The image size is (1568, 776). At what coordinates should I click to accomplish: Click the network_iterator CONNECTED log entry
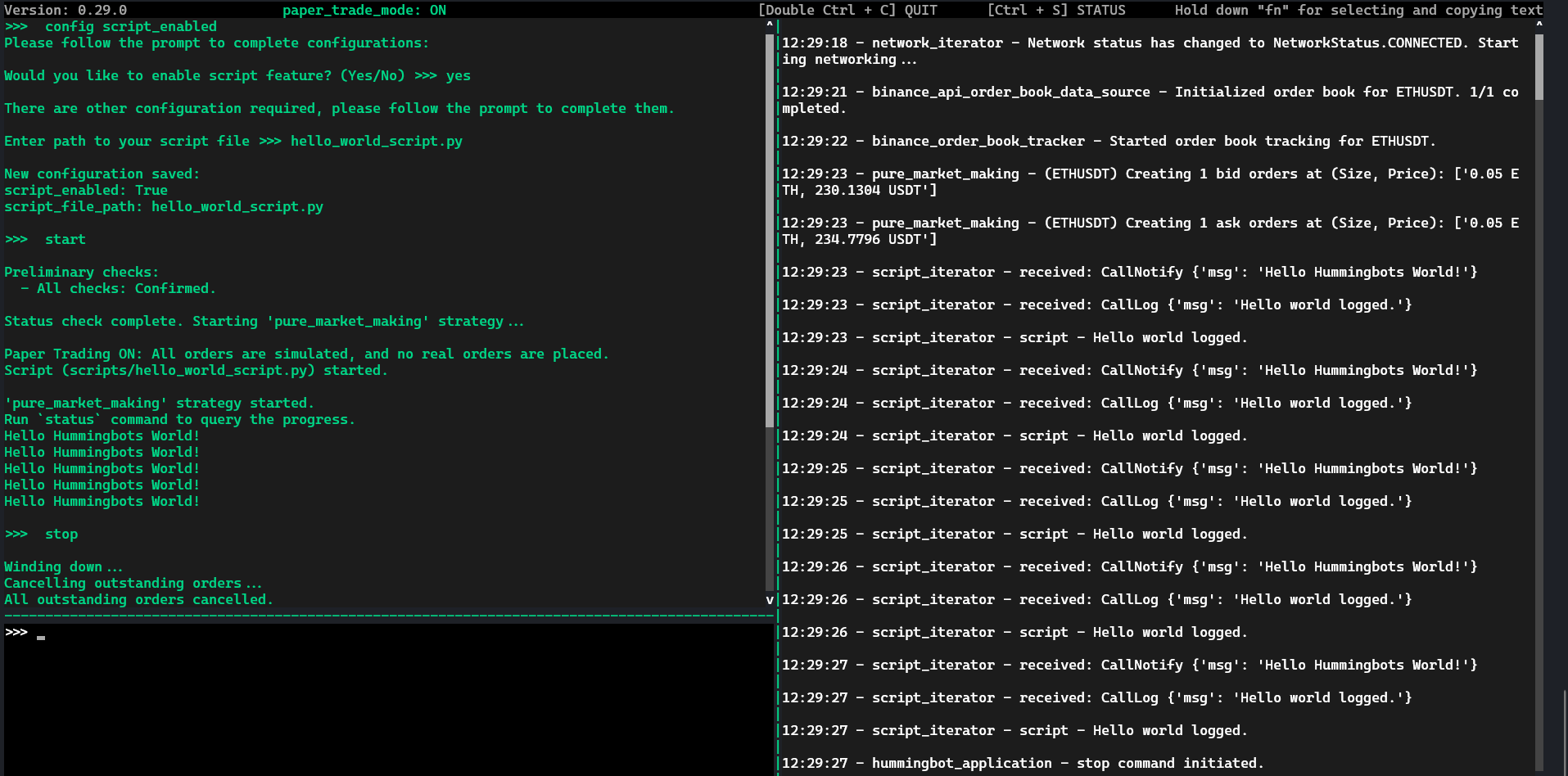click(1146, 43)
